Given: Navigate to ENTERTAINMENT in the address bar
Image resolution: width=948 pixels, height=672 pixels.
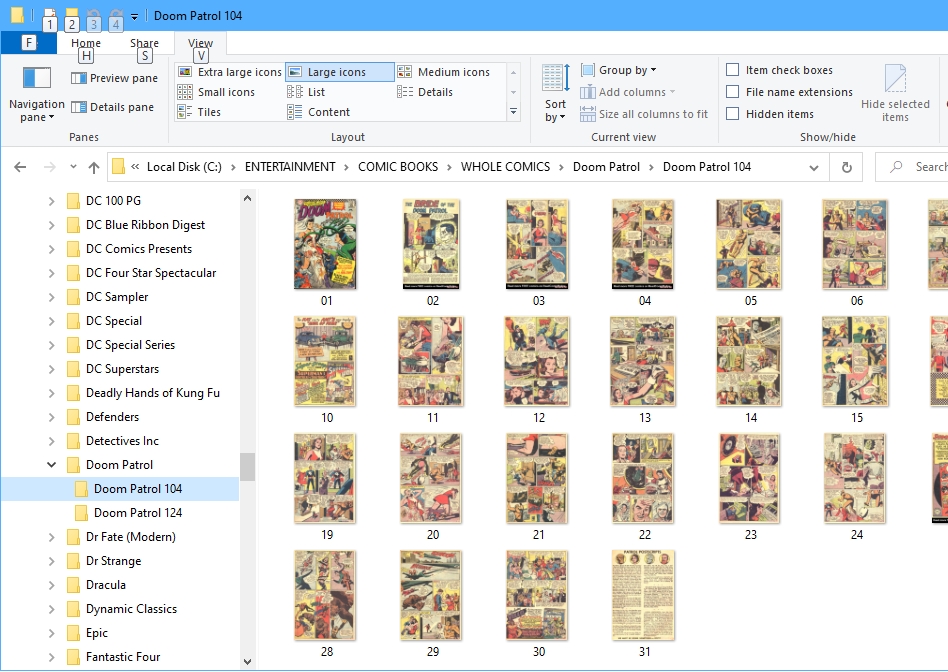Looking at the screenshot, I should (x=290, y=167).
